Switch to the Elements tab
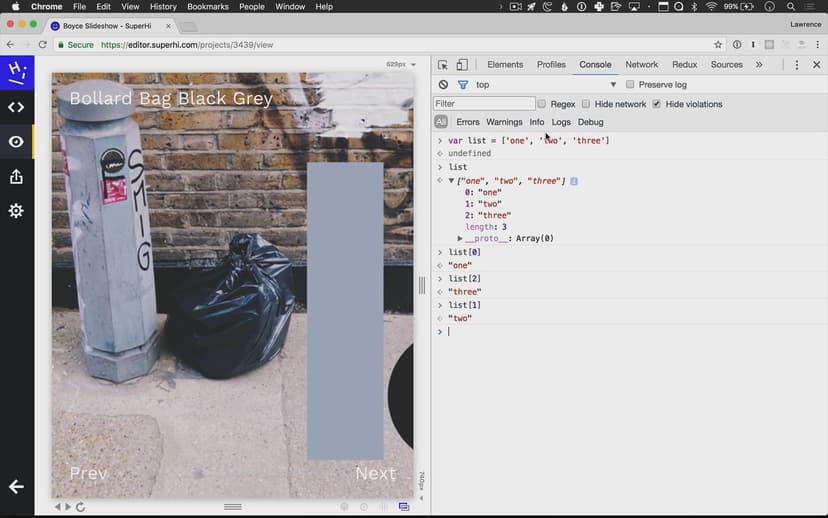 pos(505,65)
